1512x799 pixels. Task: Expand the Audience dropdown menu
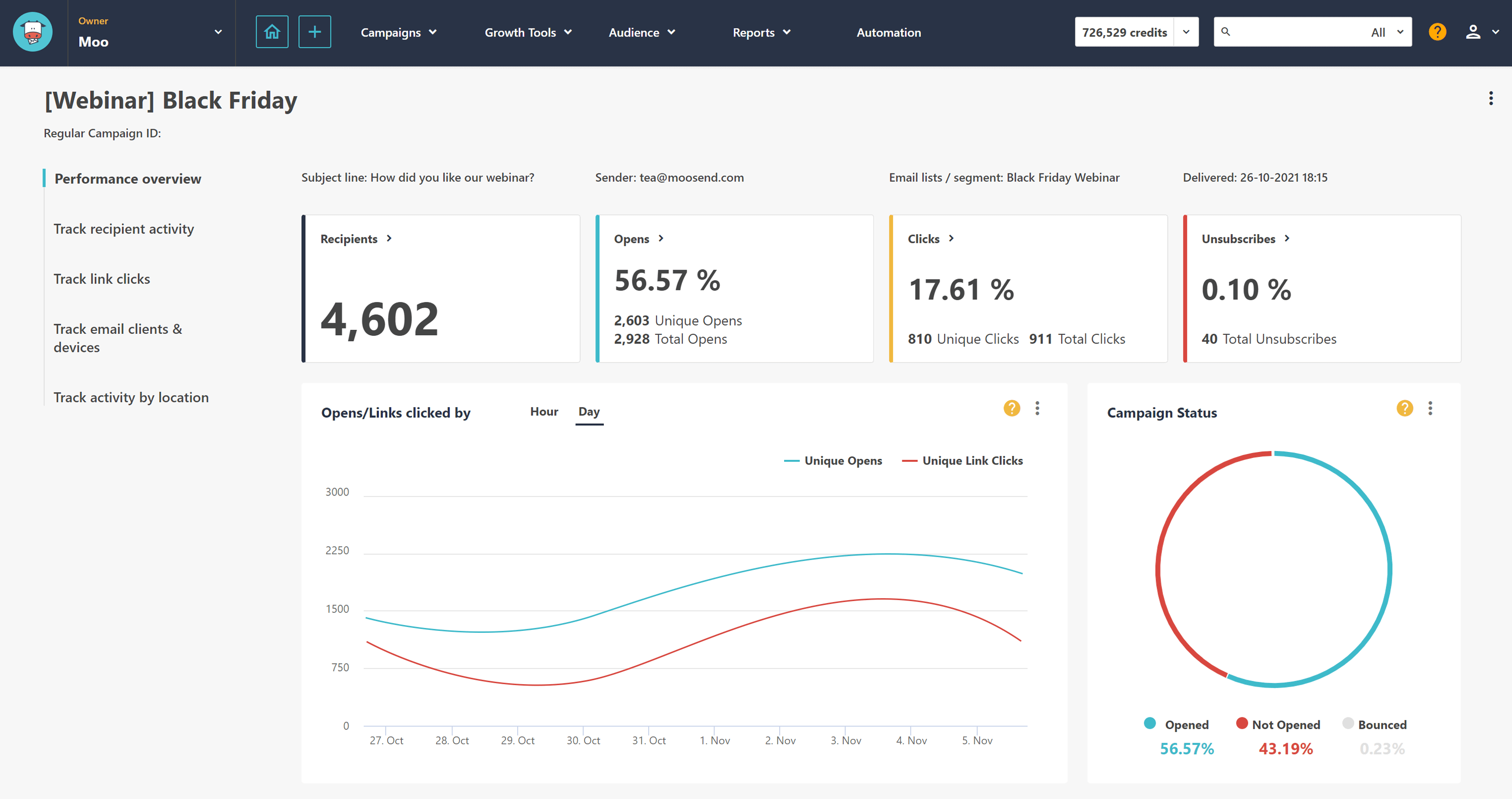pos(641,32)
